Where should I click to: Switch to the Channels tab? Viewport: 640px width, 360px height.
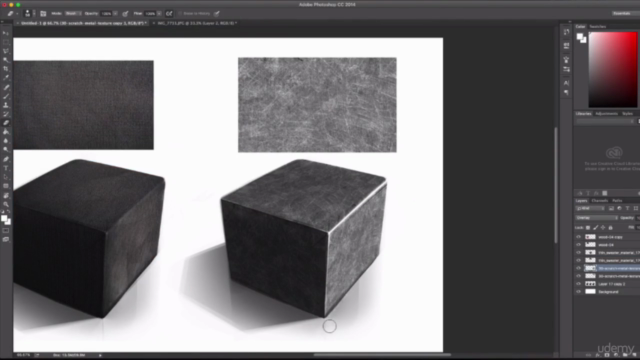(x=600, y=200)
